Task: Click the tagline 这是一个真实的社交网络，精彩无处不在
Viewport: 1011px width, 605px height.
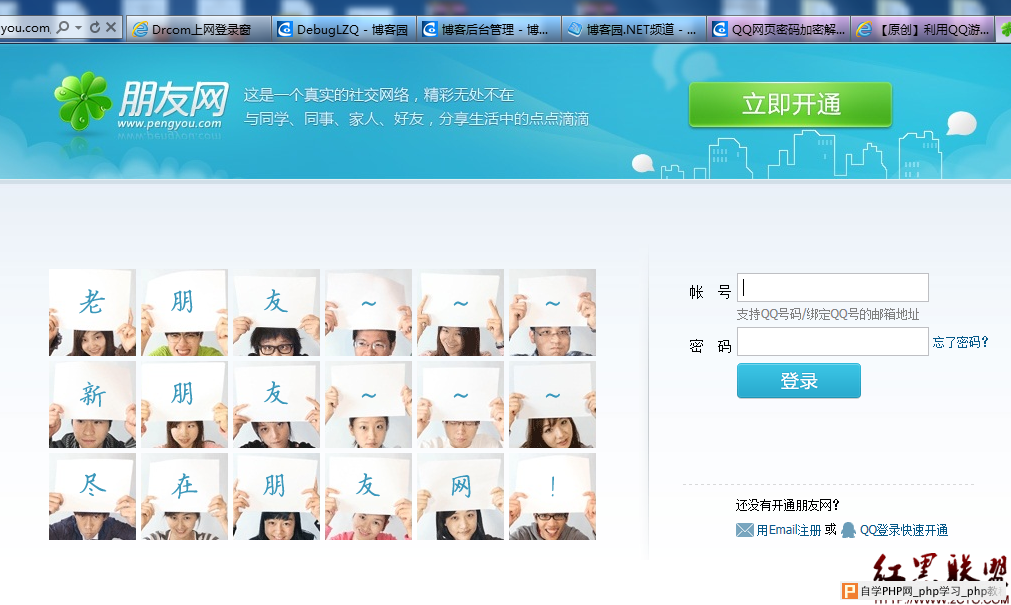Action: [x=378, y=95]
